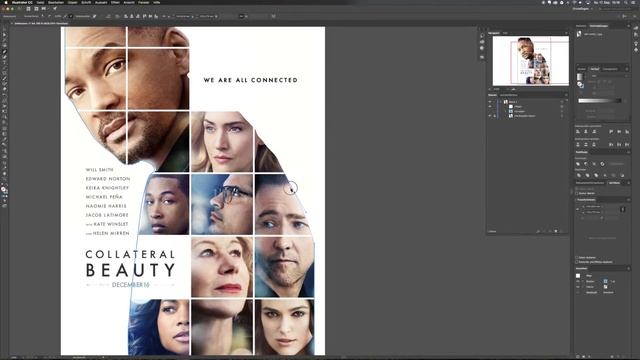Click horizontal align left icon in Align panel
Image resolution: width=640 pixels, height=360 pixels.
[x=578, y=131]
